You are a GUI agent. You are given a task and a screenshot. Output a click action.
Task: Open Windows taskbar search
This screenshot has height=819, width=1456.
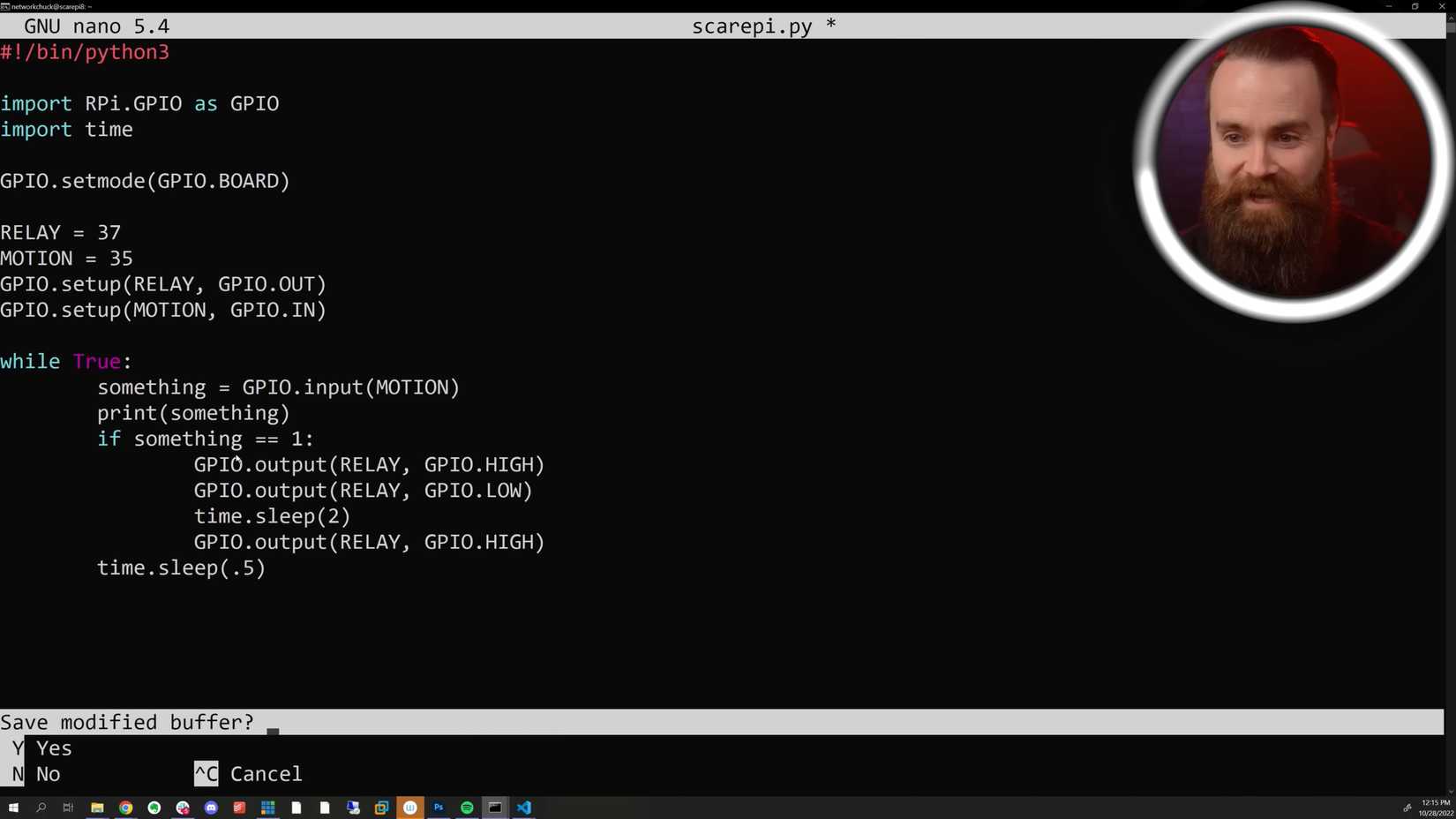click(41, 808)
